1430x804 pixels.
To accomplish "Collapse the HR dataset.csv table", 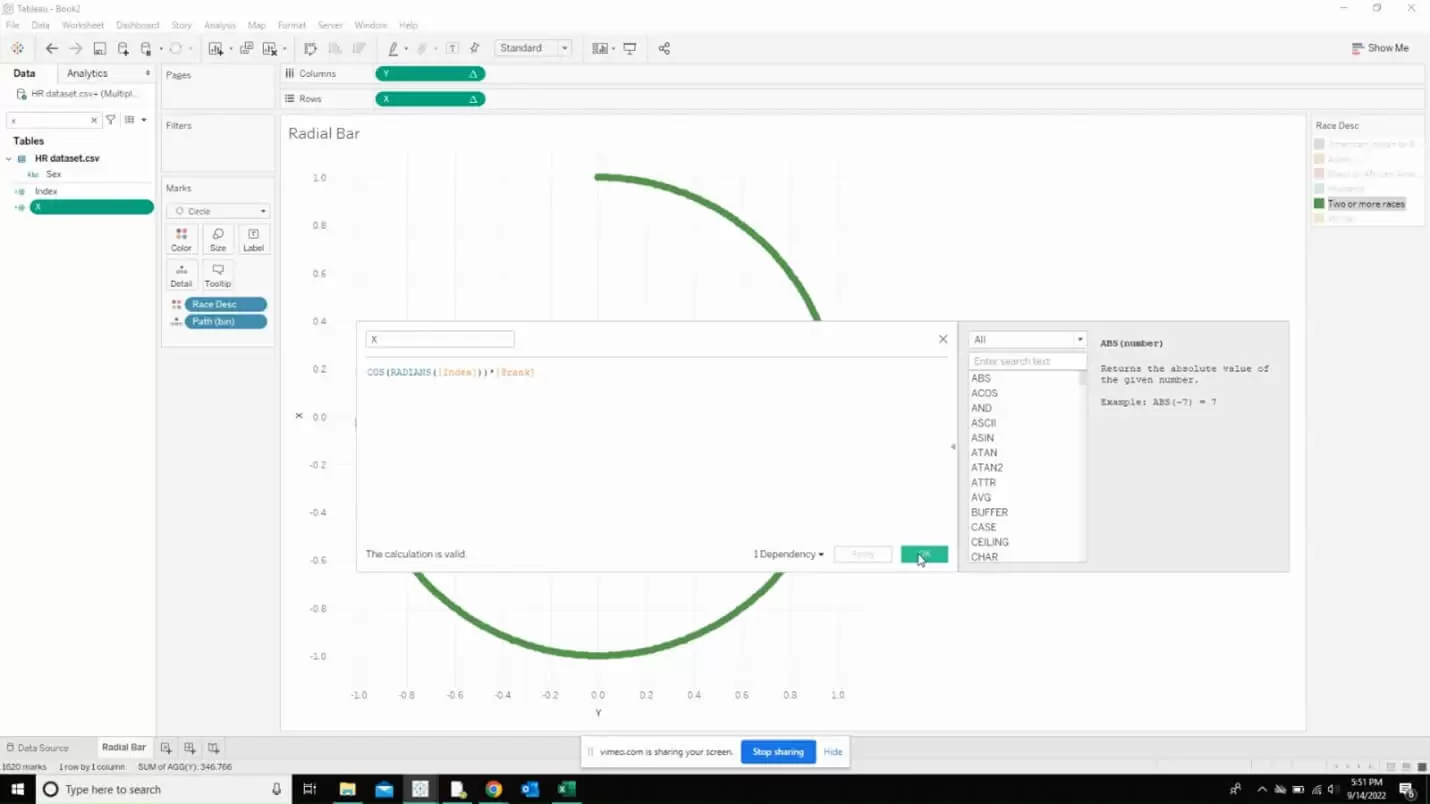I will pos(9,159).
